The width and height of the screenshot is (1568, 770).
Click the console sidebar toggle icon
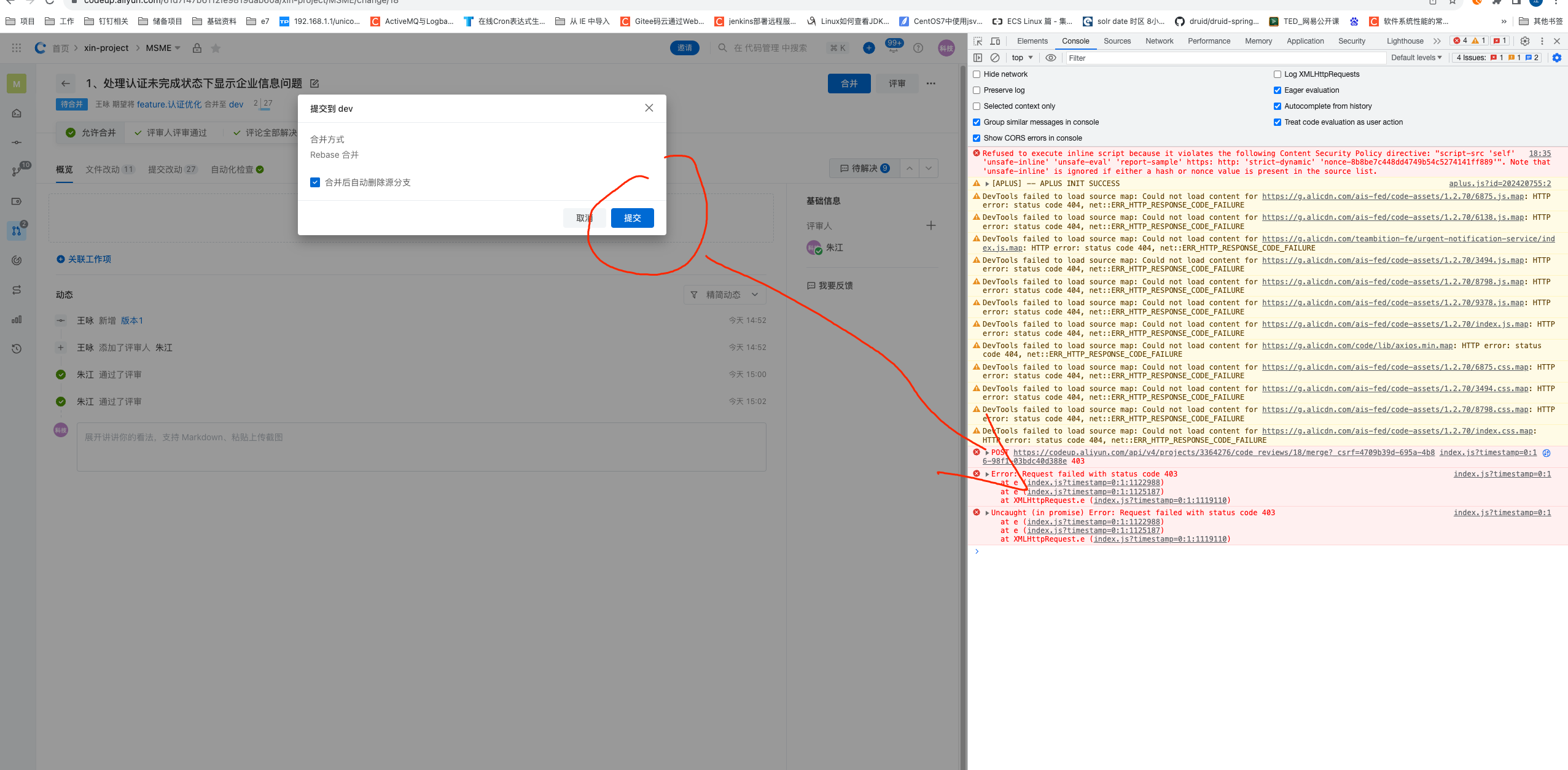978,58
